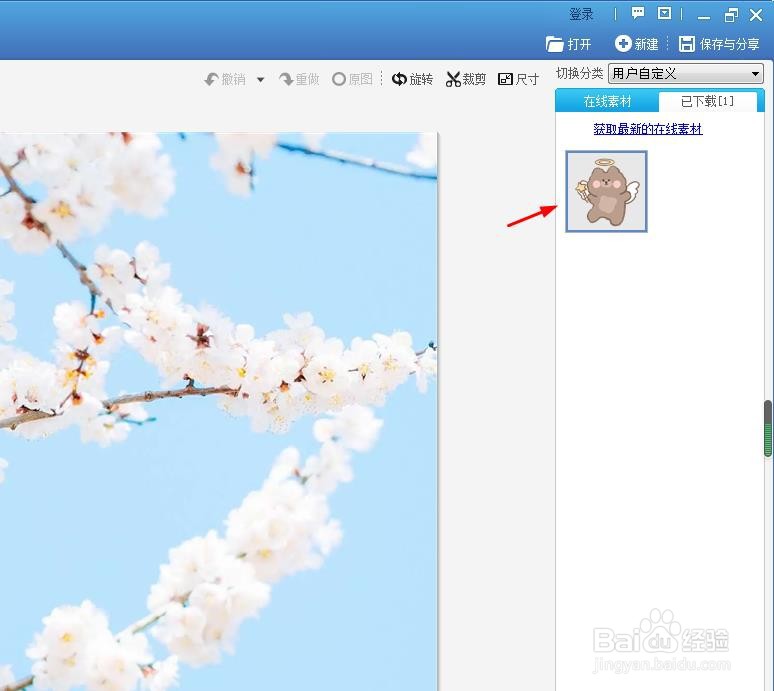Image resolution: width=774 pixels, height=691 pixels.
Task: Click 获取最新的在线素材 link
Action: click(x=648, y=129)
